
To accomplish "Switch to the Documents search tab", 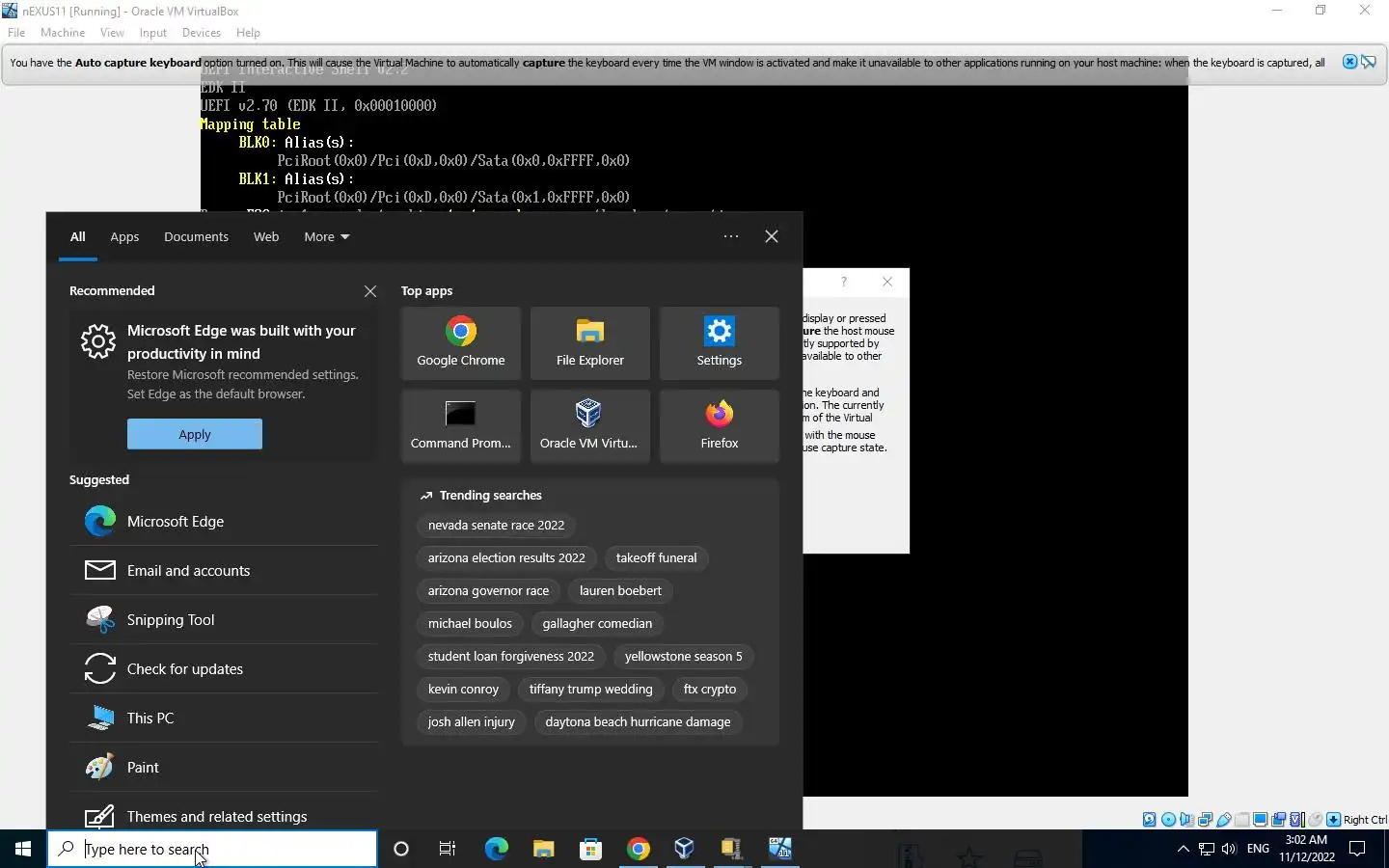I will tap(196, 236).
